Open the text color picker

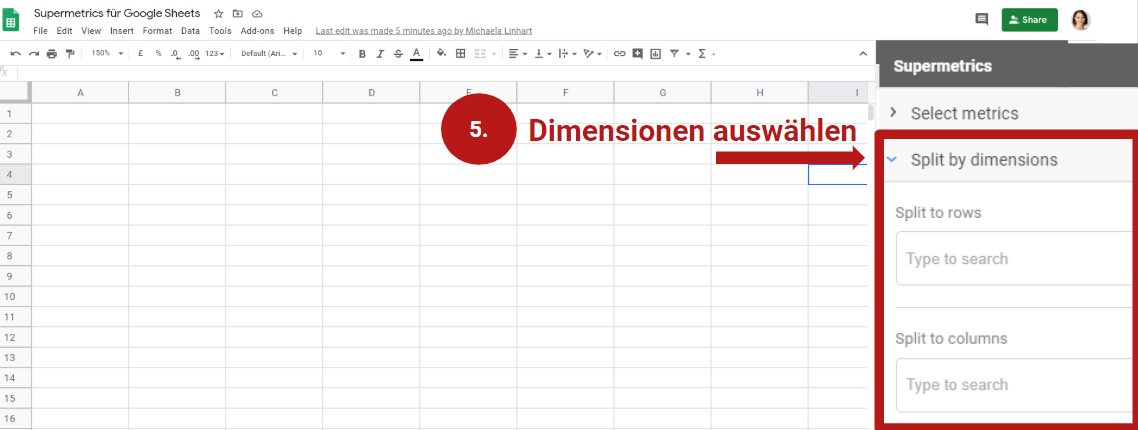click(x=416, y=53)
